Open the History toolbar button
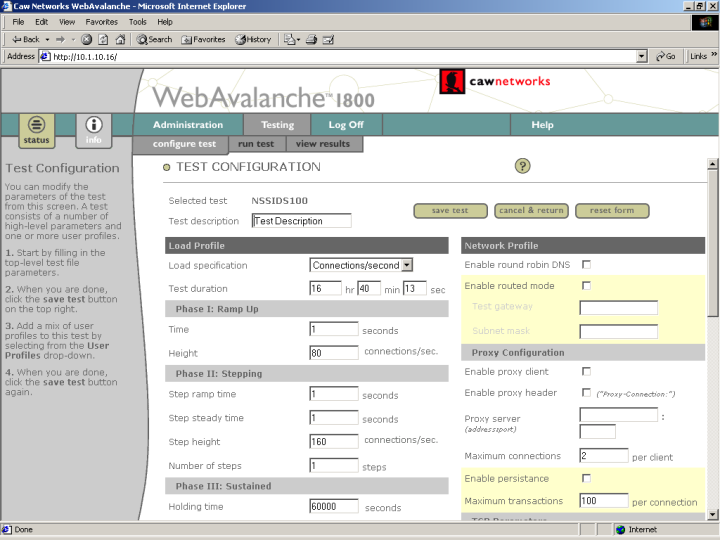Image resolution: width=720 pixels, height=540 pixels. click(x=253, y=39)
